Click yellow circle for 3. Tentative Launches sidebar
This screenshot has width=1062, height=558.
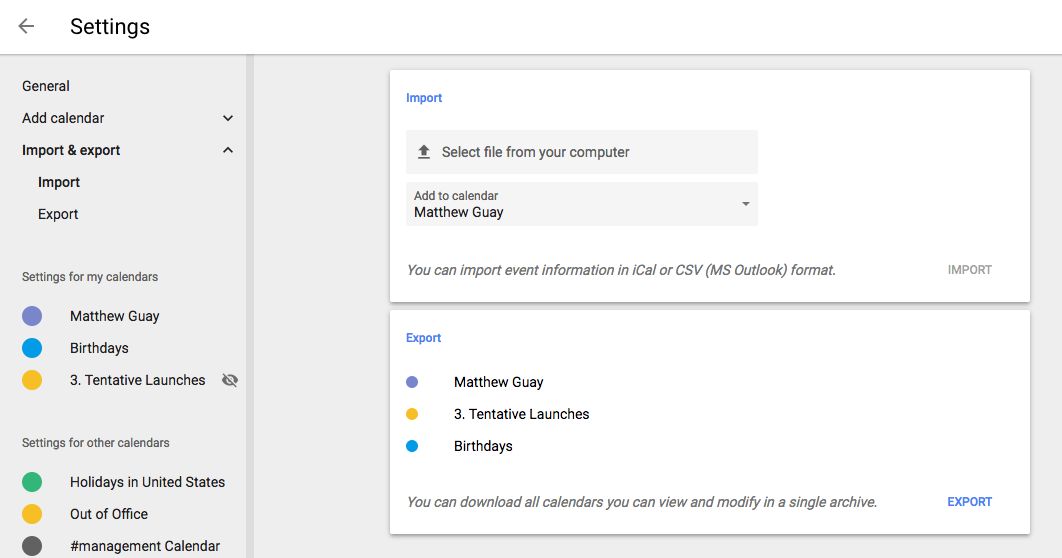[32, 380]
